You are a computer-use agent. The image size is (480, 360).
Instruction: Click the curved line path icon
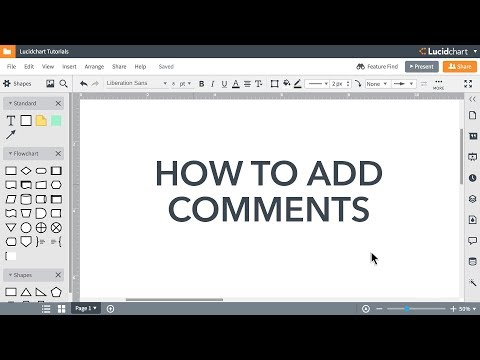358,84
